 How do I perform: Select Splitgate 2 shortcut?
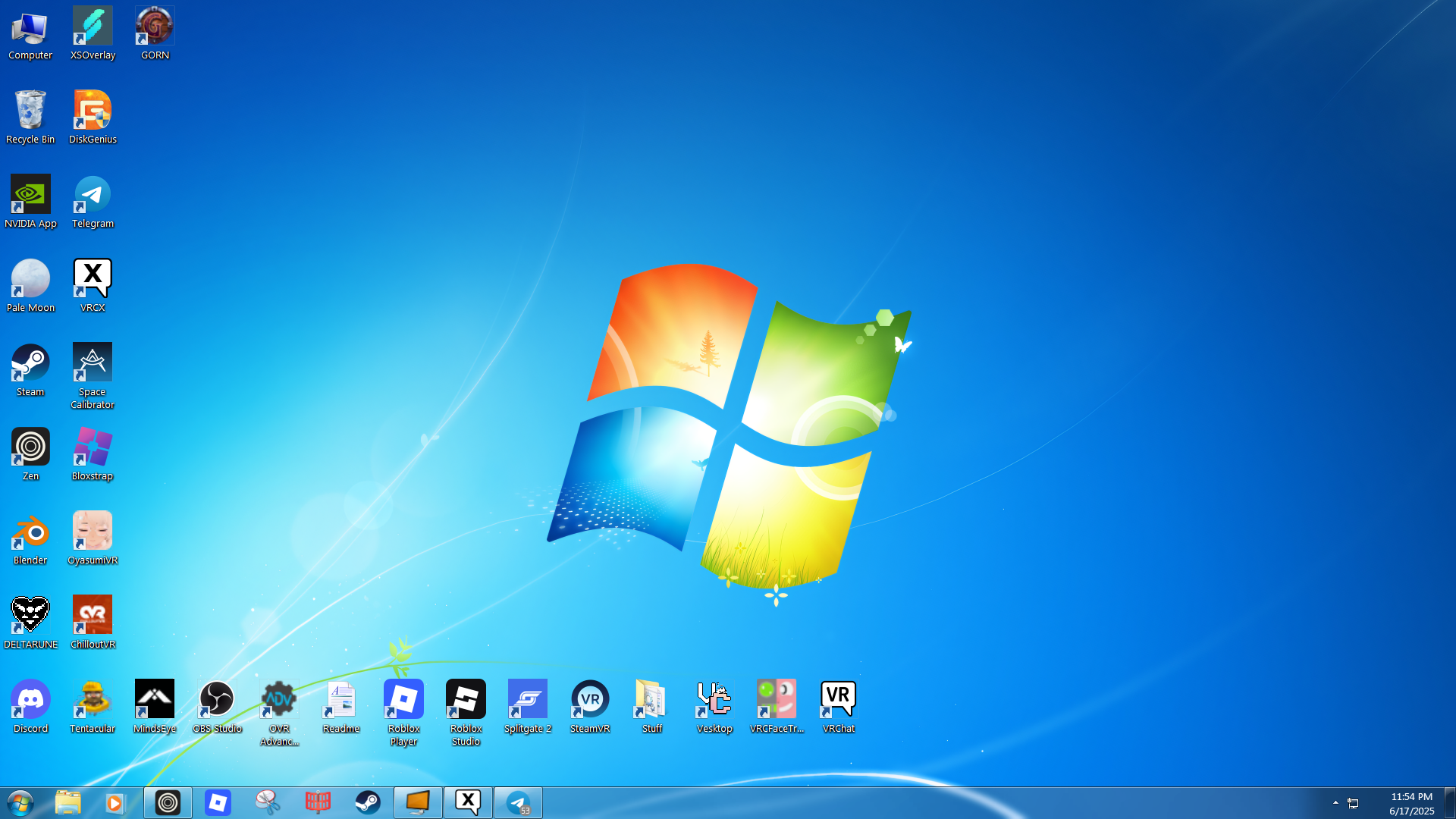[528, 708]
